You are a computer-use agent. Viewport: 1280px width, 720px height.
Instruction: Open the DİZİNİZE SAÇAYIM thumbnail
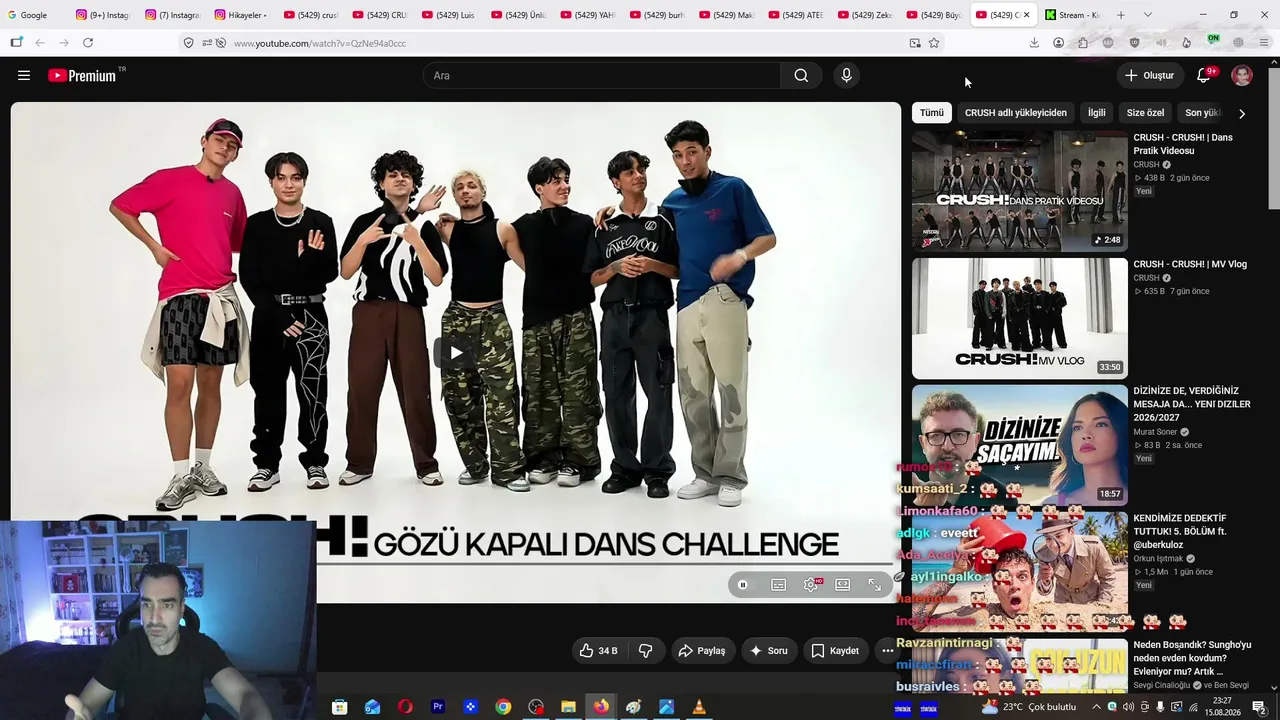[1019, 445]
